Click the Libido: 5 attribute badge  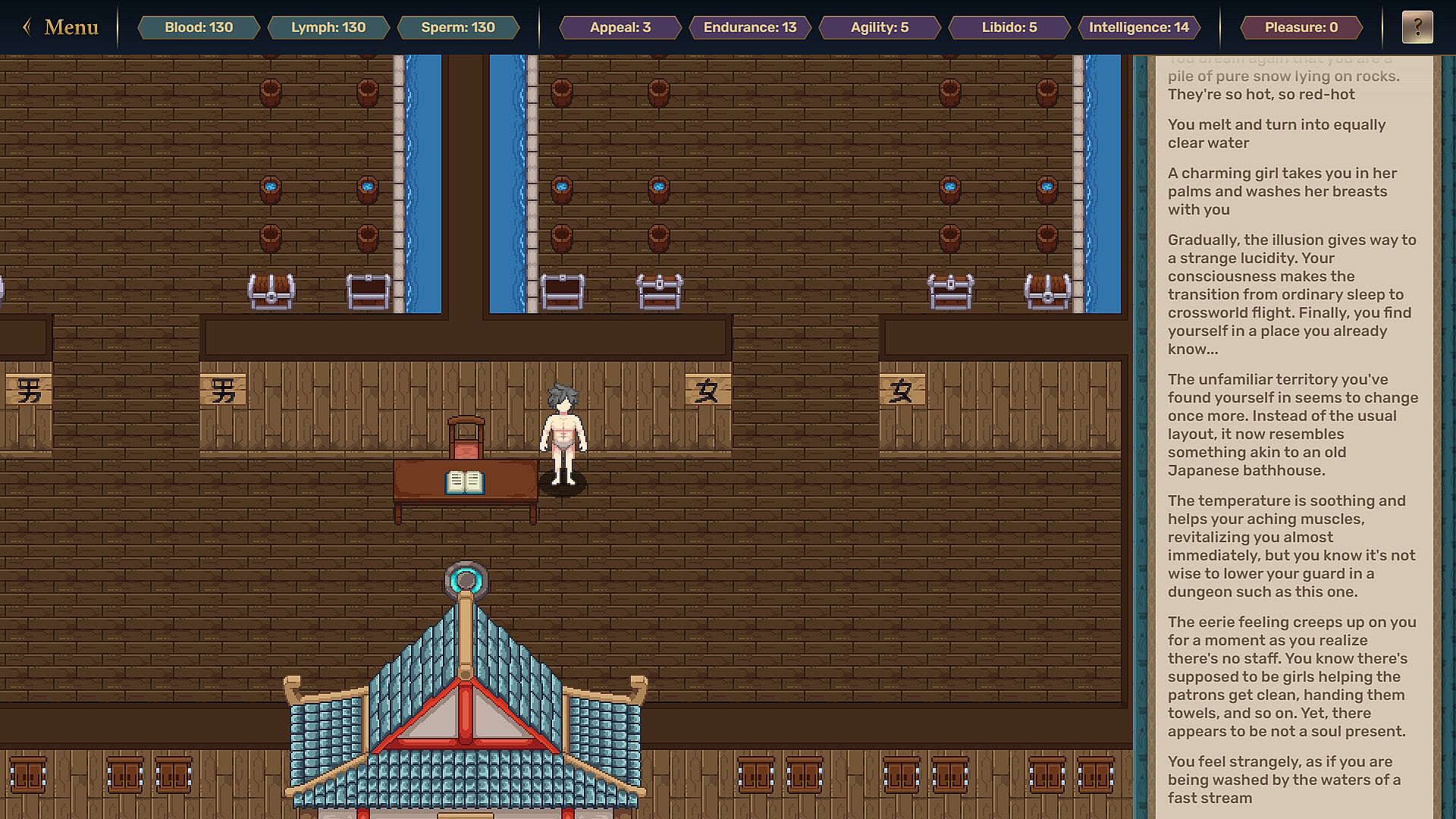(1009, 27)
